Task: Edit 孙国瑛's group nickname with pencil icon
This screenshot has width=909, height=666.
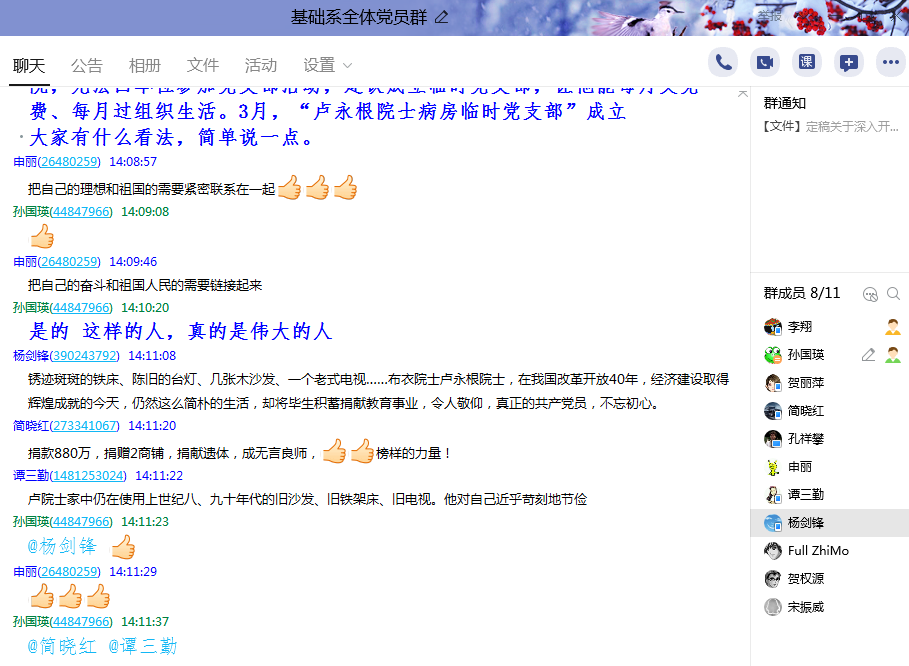Action: coord(868,355)
